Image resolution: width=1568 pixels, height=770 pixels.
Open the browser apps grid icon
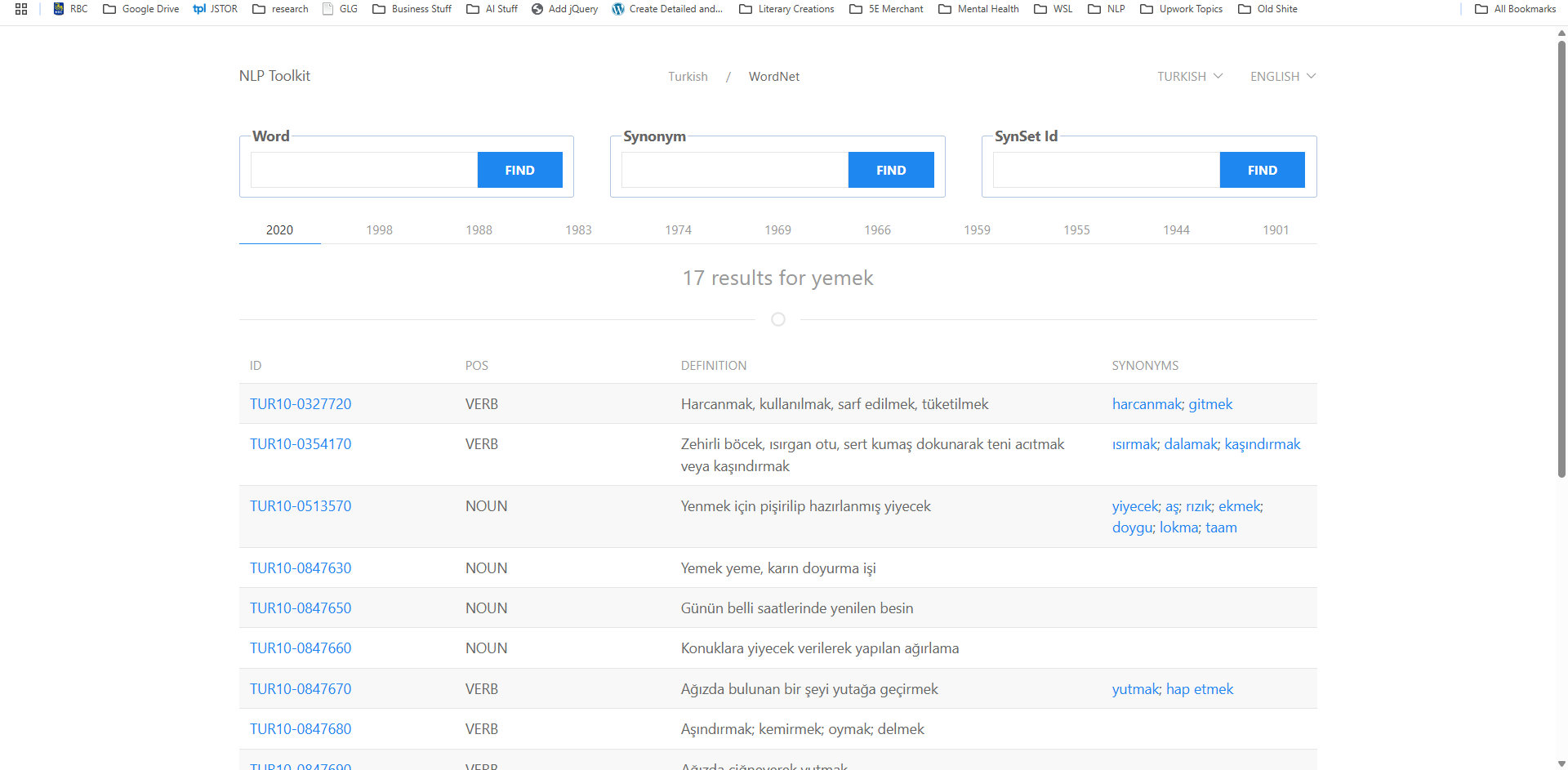coord(21,9)
